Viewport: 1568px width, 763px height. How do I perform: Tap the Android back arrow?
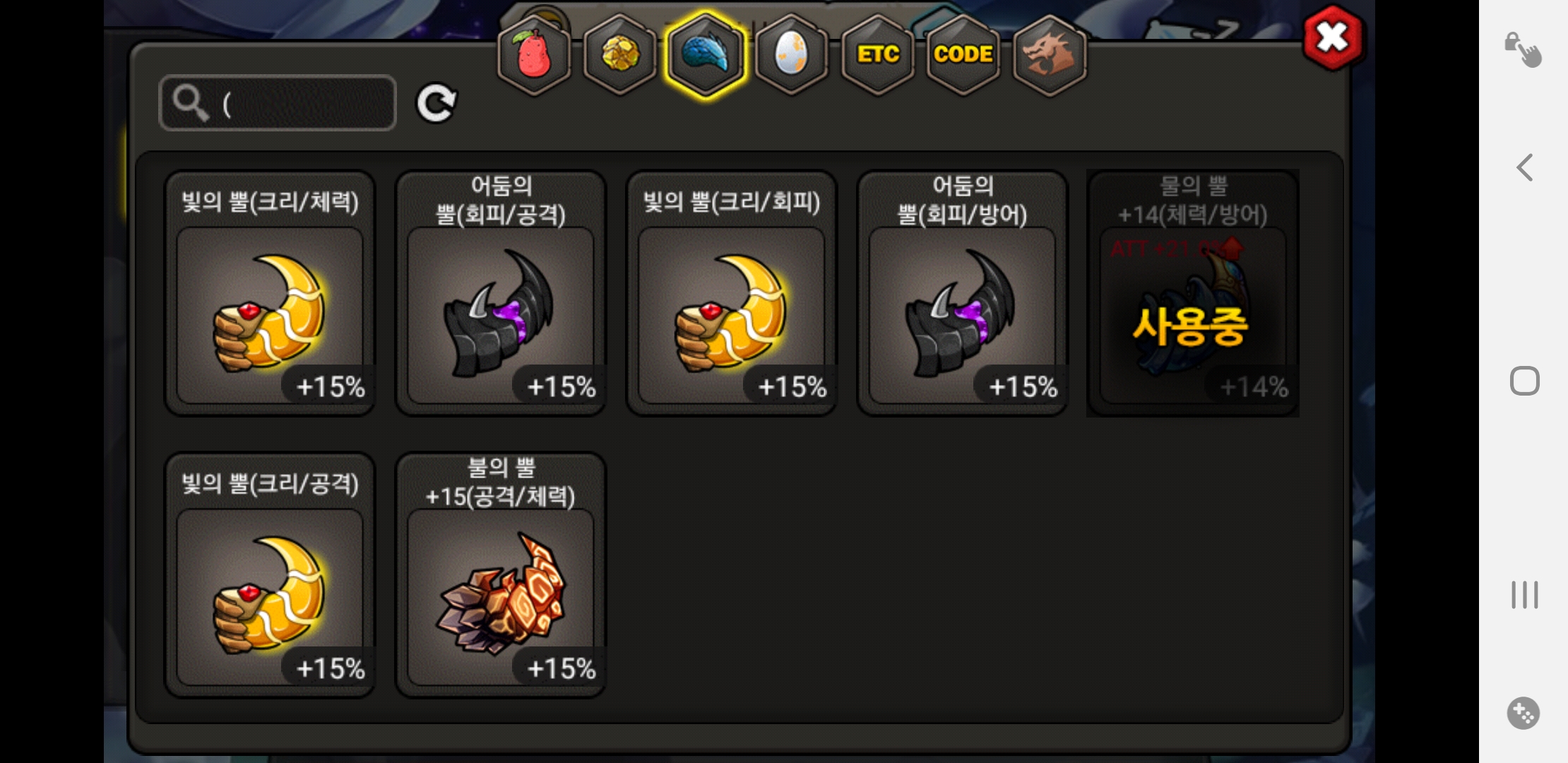click(x=1524, y=167)
